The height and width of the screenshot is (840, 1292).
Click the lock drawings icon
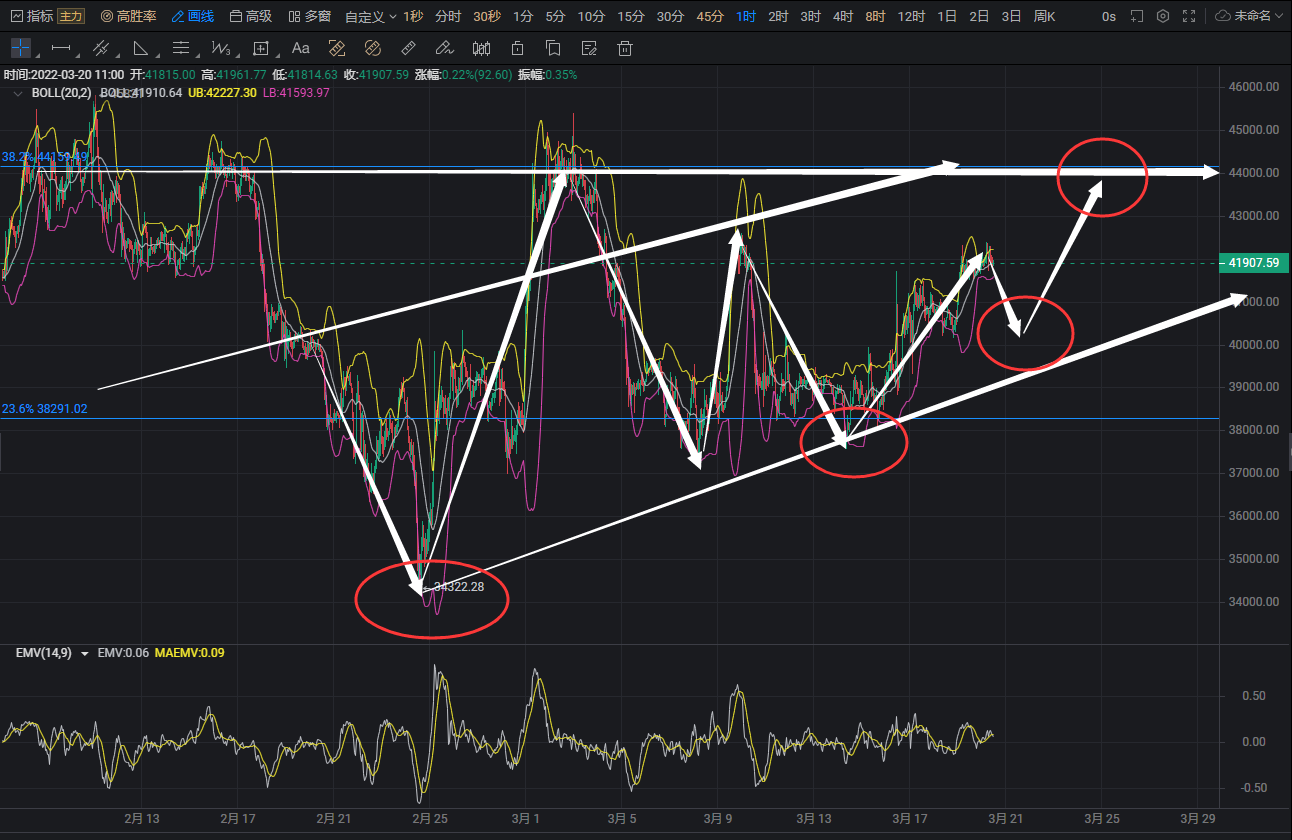click(517, 48)
